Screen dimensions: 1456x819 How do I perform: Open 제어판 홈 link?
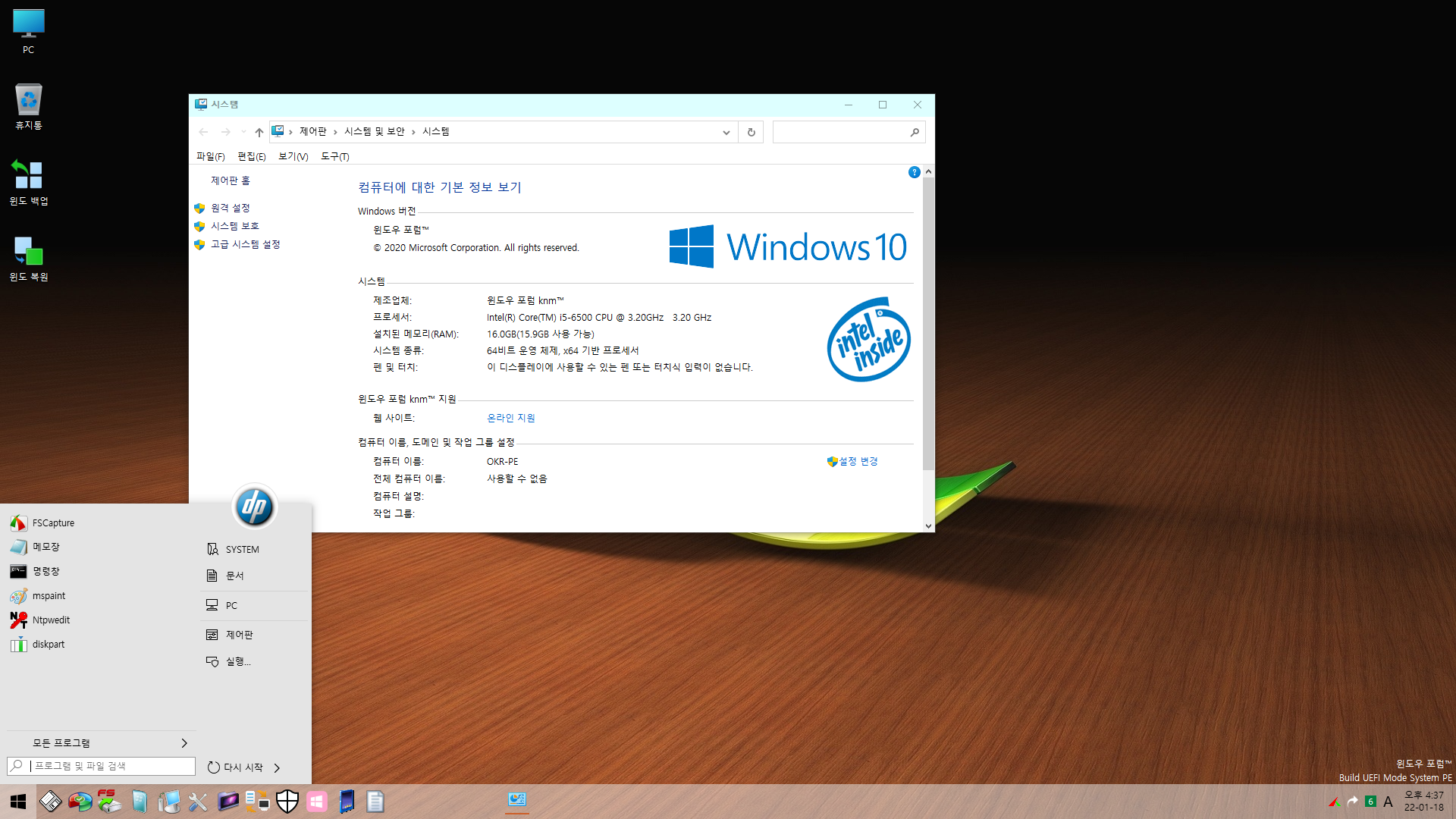(x=231, y=180)
